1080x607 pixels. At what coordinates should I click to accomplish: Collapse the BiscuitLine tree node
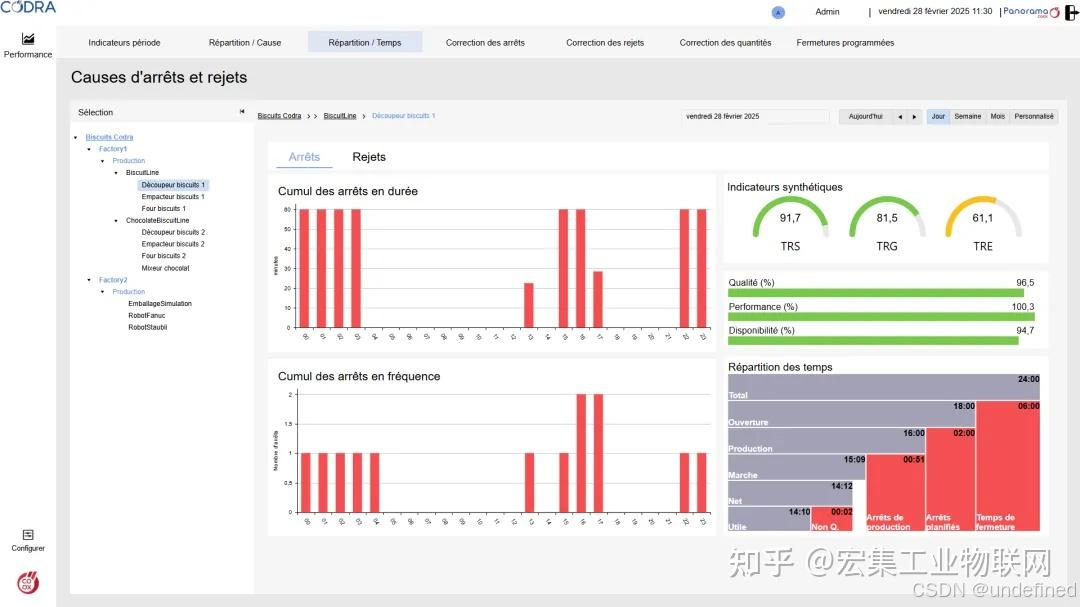[116, 173]
